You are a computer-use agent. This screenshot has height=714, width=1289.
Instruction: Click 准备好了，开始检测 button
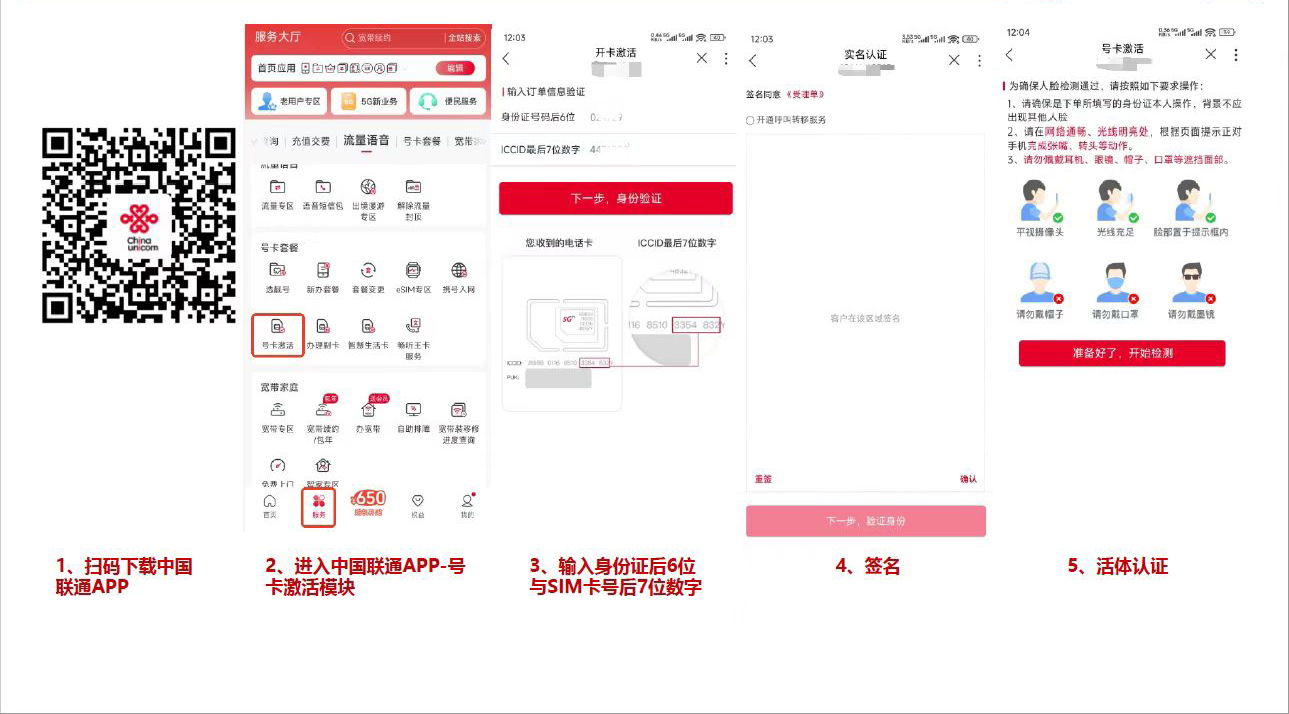(1122, 353)
